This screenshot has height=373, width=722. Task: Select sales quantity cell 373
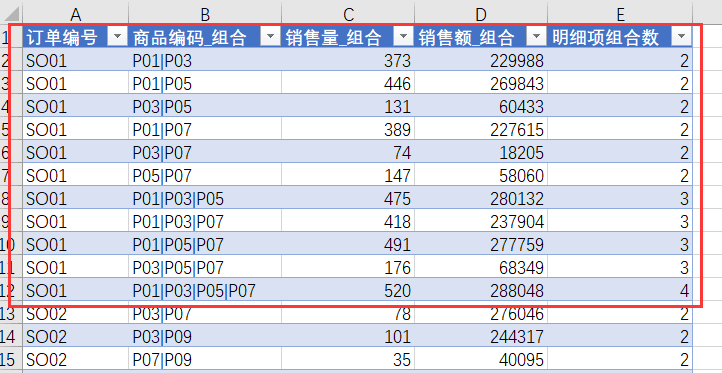click(348, 60)
